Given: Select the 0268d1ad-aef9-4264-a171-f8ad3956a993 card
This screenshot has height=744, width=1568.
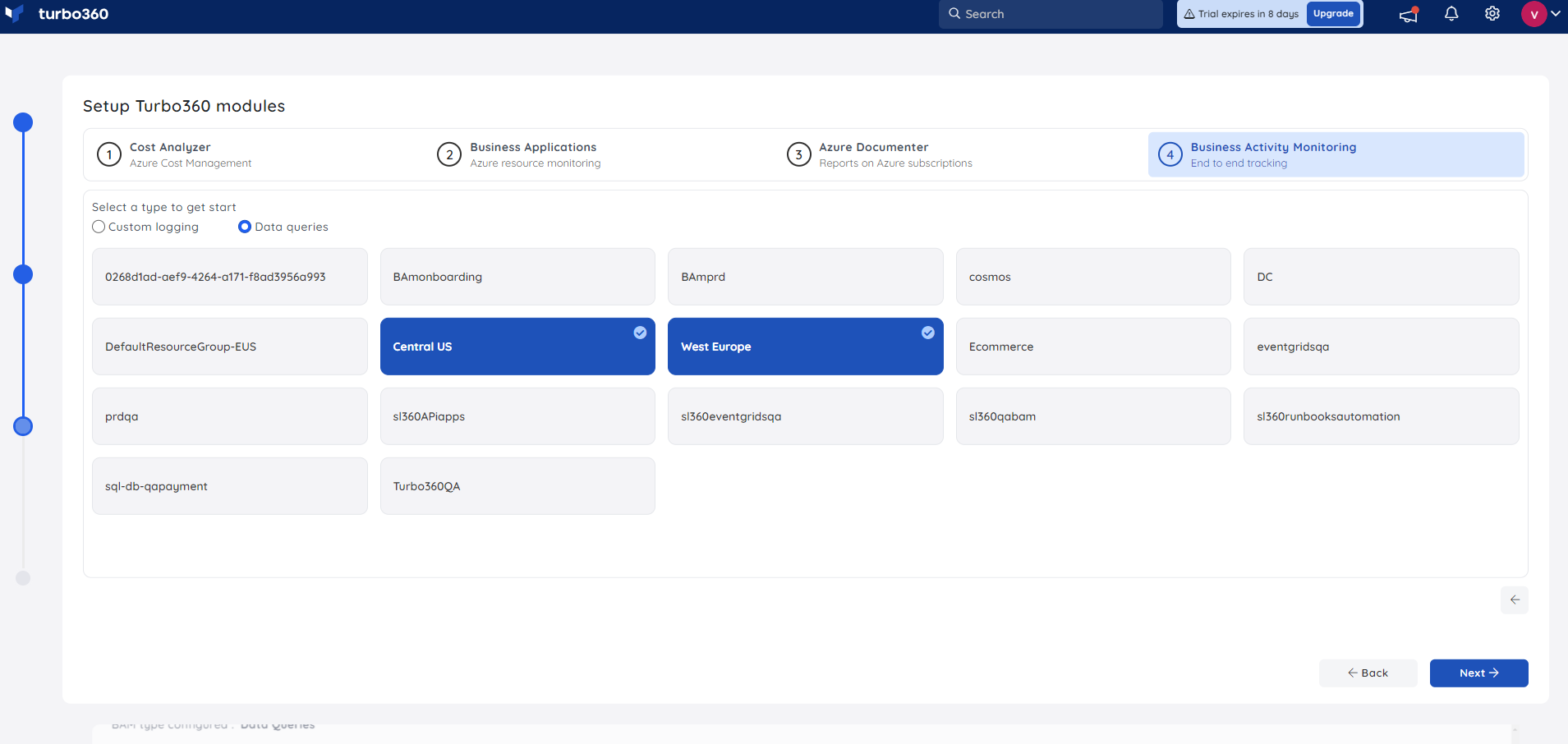Looking at the screenshot, I should coord(230,277).
